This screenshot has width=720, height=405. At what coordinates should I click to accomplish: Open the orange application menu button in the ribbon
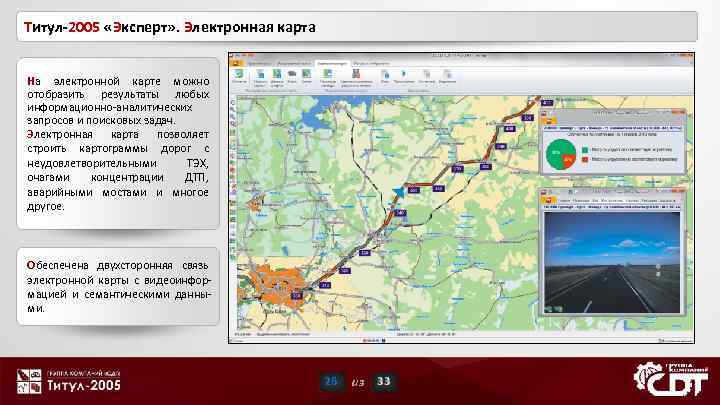click(236, 63)
